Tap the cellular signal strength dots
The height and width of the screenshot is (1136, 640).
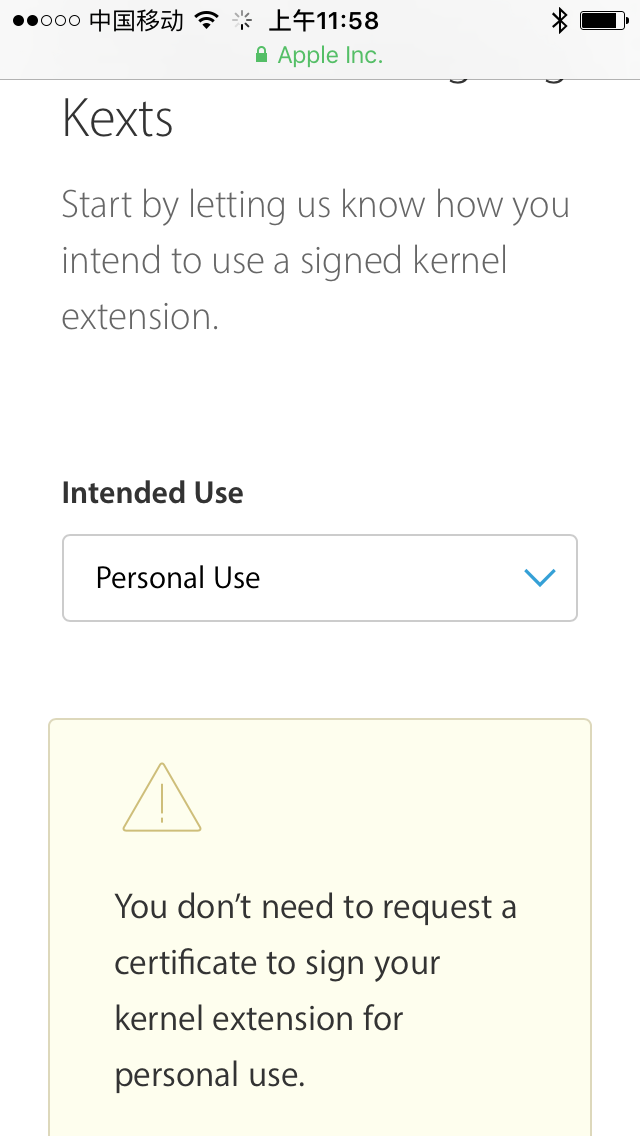[x=46, y=21]
